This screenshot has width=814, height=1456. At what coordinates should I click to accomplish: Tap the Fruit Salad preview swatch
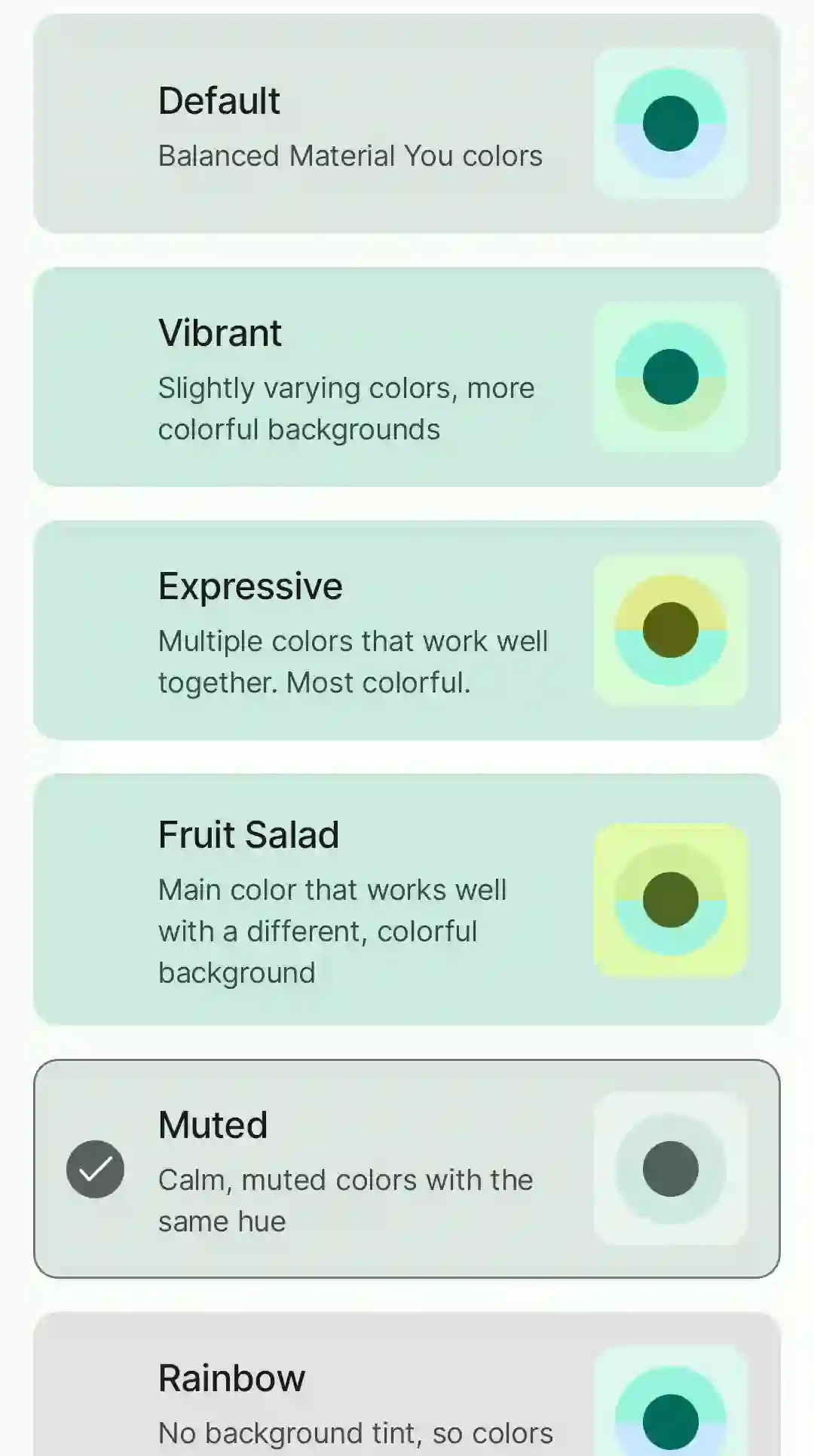pyautogui.click(x=670, y=900)
